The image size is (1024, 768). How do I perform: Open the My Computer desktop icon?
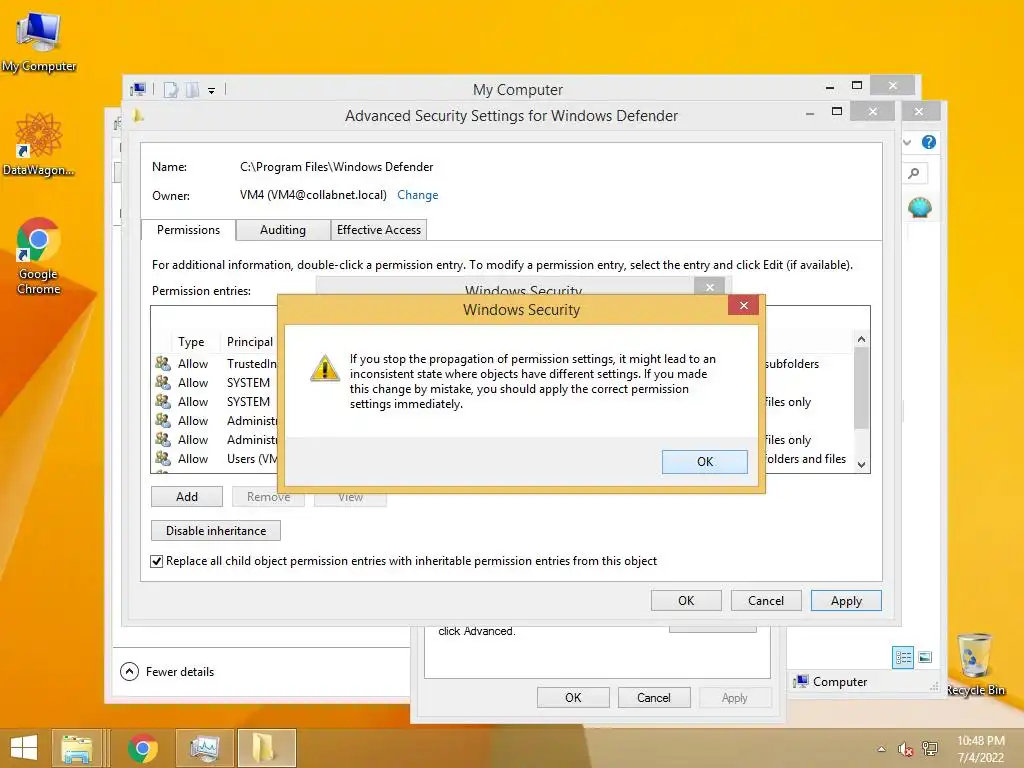pos(39,41)
